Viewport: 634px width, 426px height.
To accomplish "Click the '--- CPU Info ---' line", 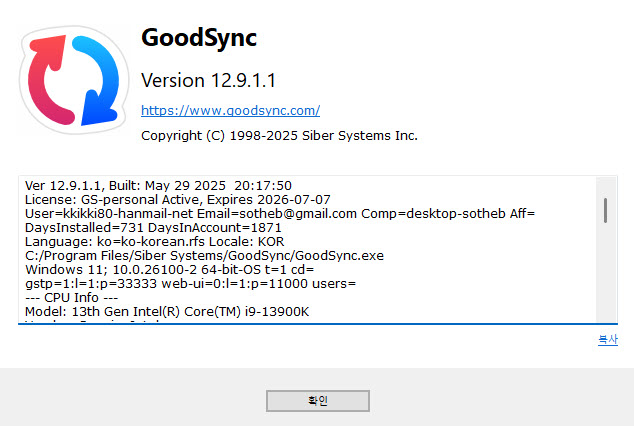I will (x=72, y=297).
